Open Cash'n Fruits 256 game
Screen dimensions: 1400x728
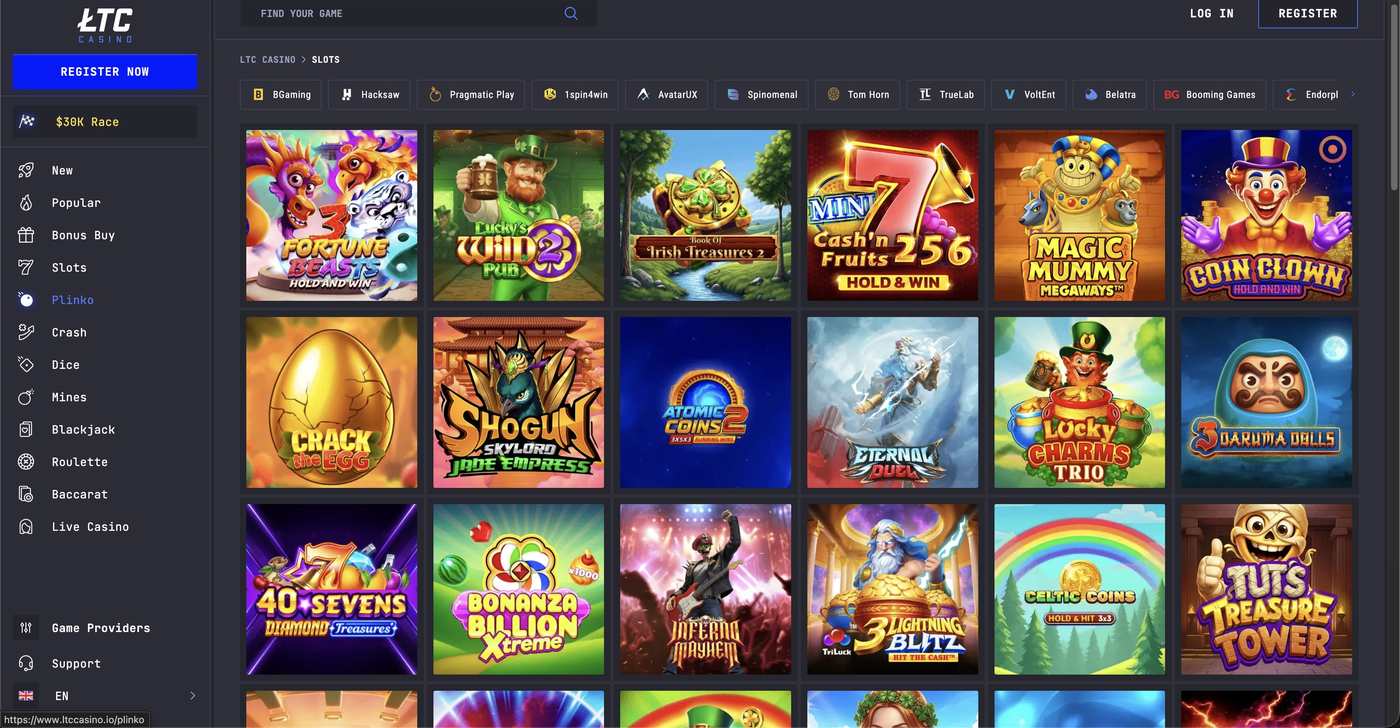click(893, 215)
